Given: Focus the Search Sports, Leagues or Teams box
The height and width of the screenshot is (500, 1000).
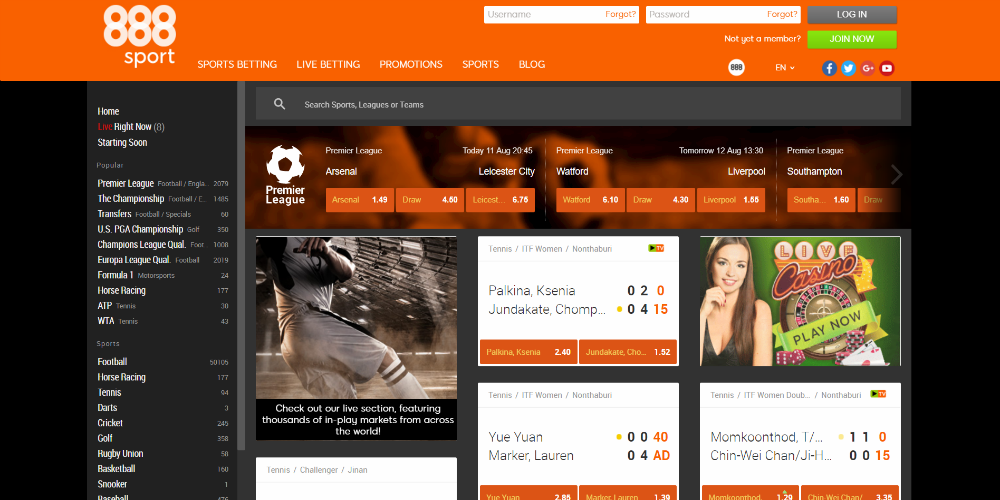Looking at the screenshot, I should [x=578, y=104].
